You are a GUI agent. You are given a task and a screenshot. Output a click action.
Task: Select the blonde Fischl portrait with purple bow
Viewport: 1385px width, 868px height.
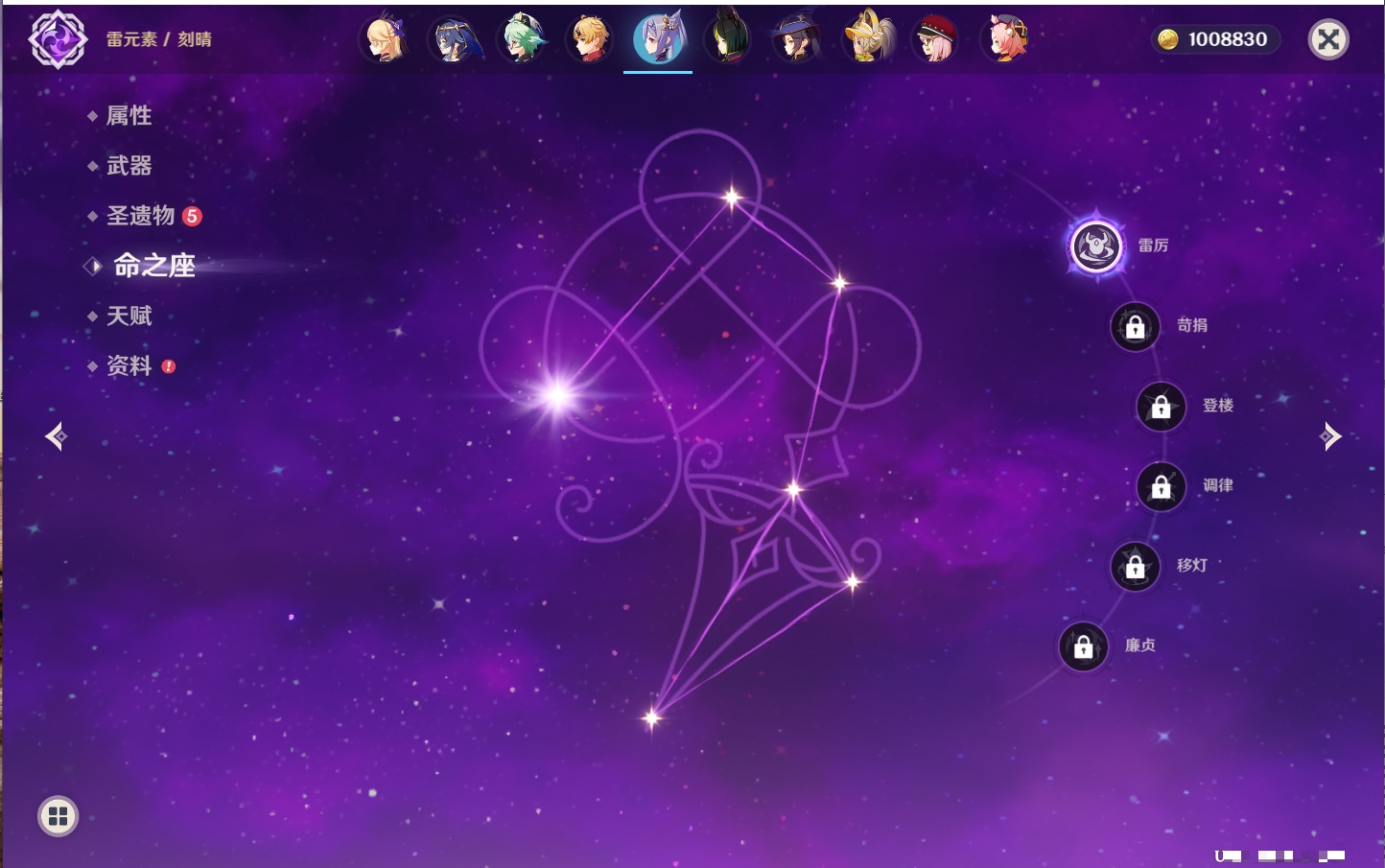coord(385,39)
